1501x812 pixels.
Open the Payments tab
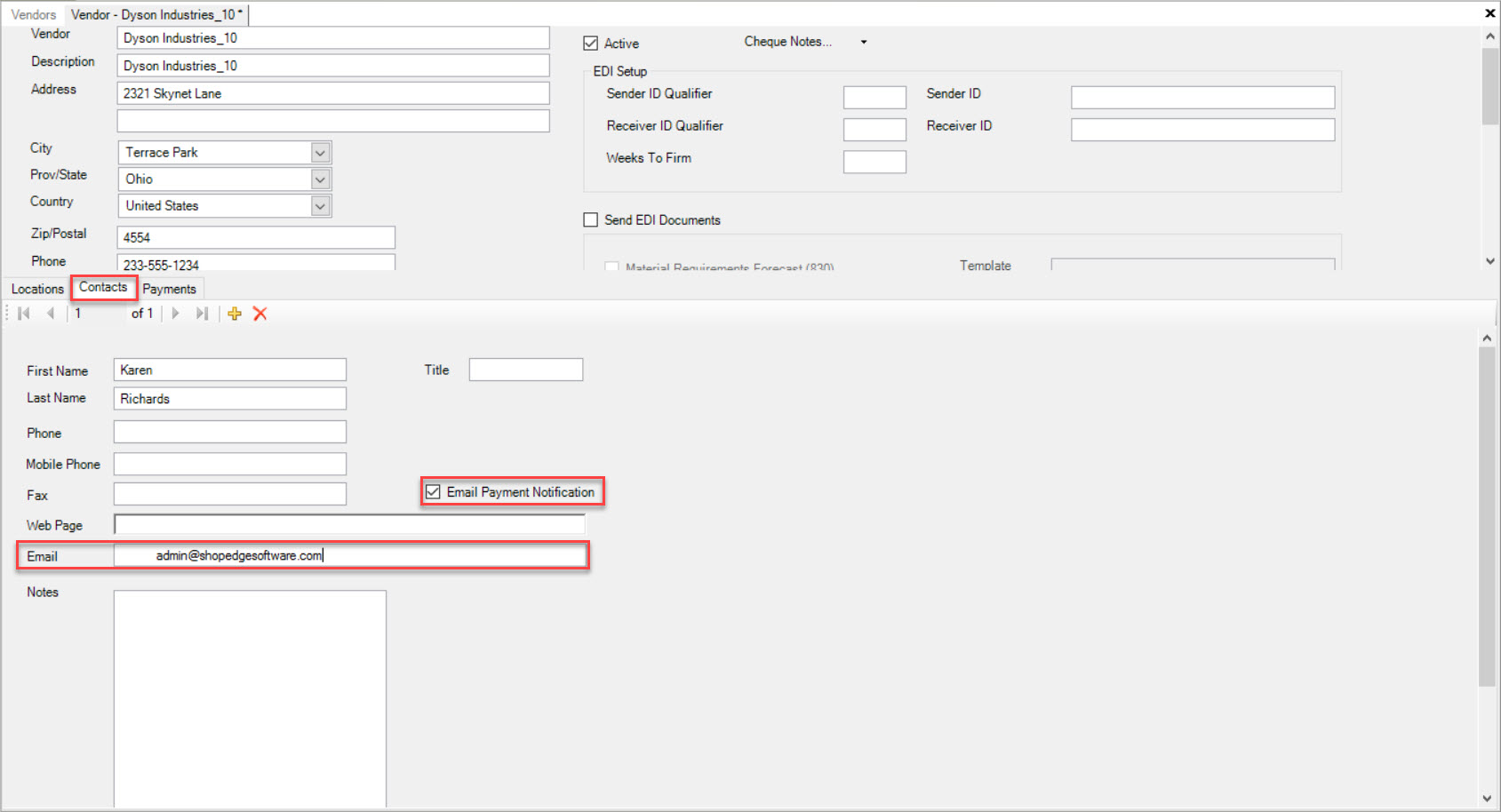pyautogui.click(x=169, y=289)
